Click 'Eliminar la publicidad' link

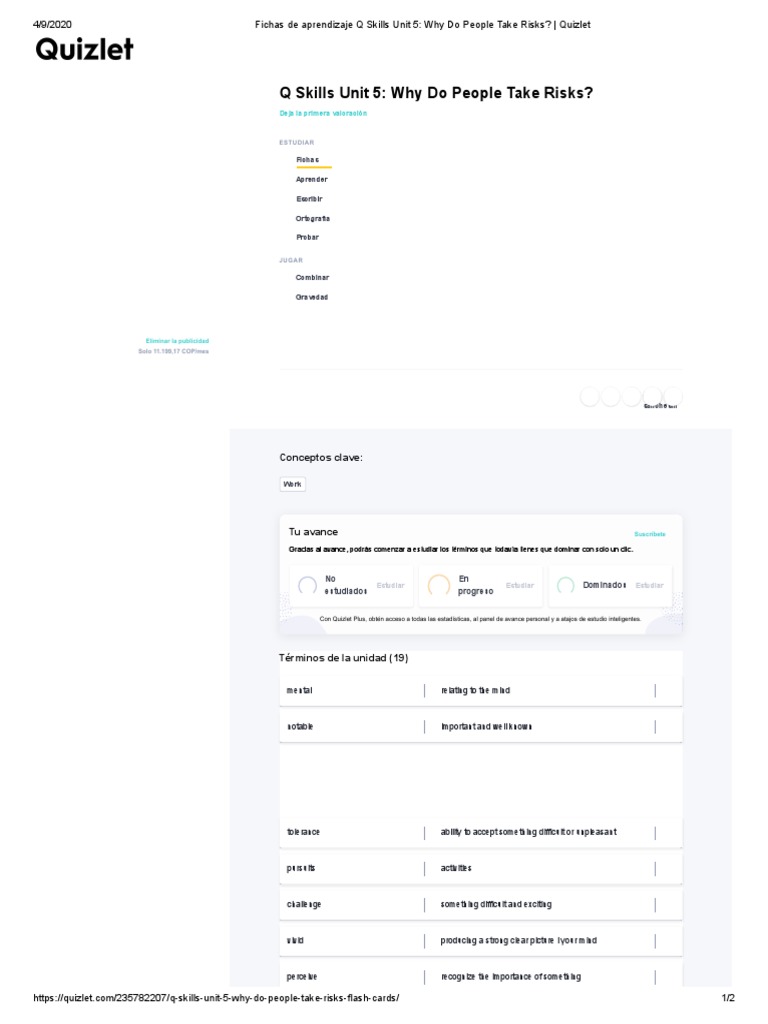(177, 341)
